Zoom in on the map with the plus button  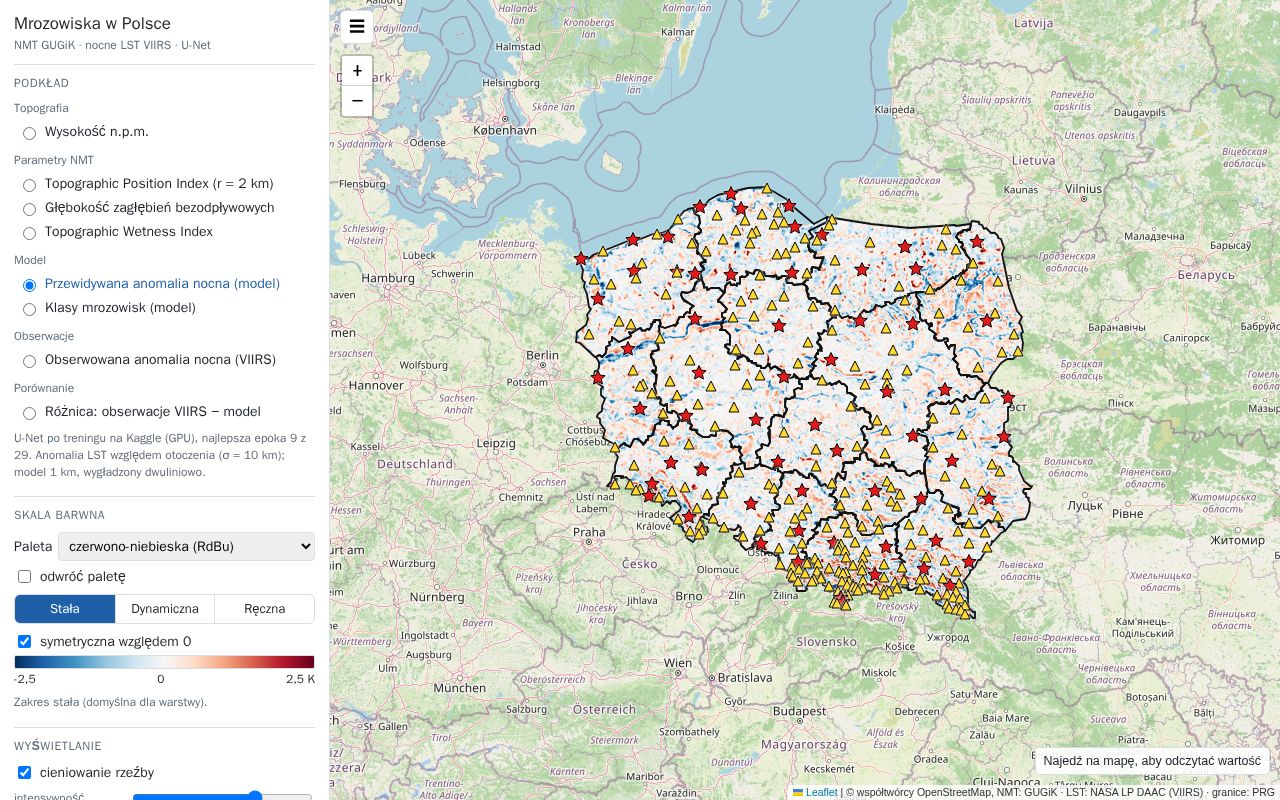click(x=357, y=71)
